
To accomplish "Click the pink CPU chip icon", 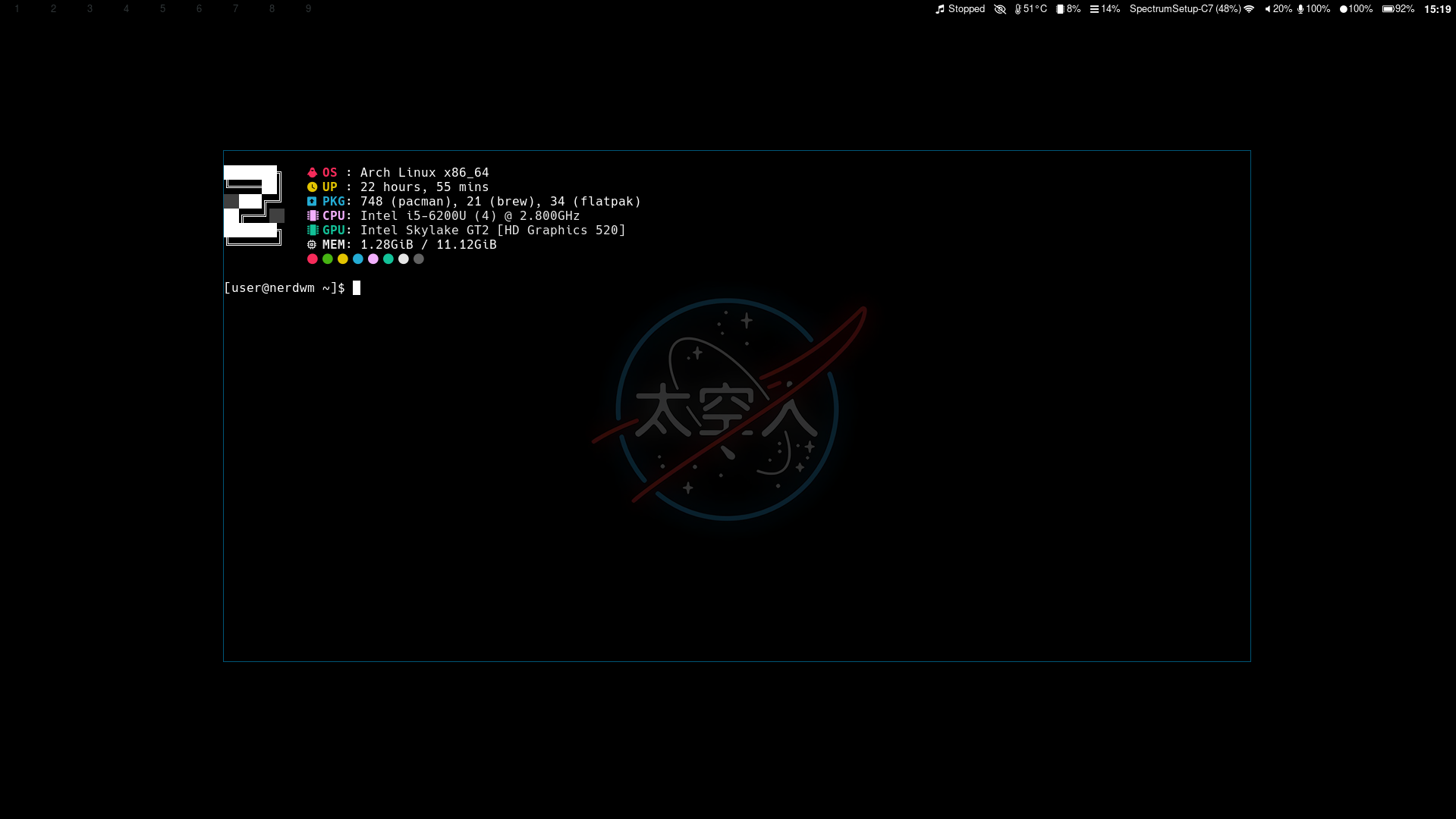I will (313, 216).
